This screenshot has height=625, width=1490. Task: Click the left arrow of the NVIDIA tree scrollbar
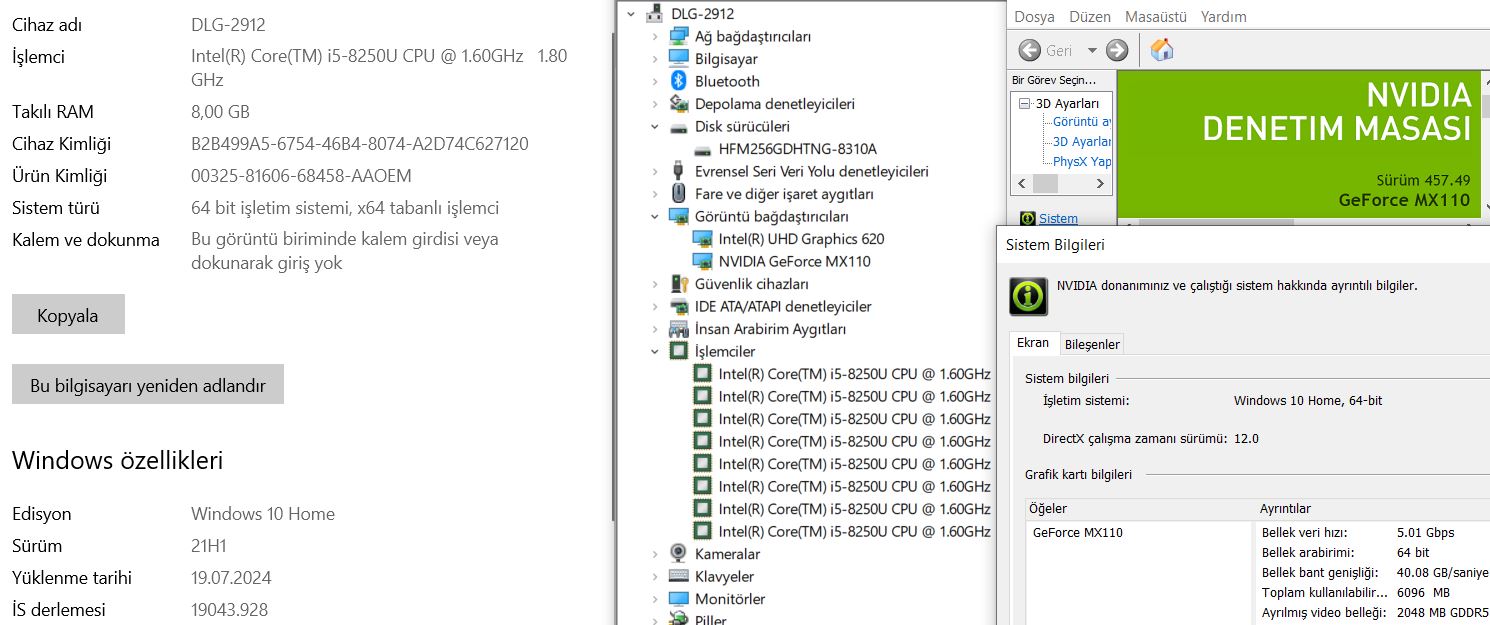pyautogui.click(x=1022, y=184)
